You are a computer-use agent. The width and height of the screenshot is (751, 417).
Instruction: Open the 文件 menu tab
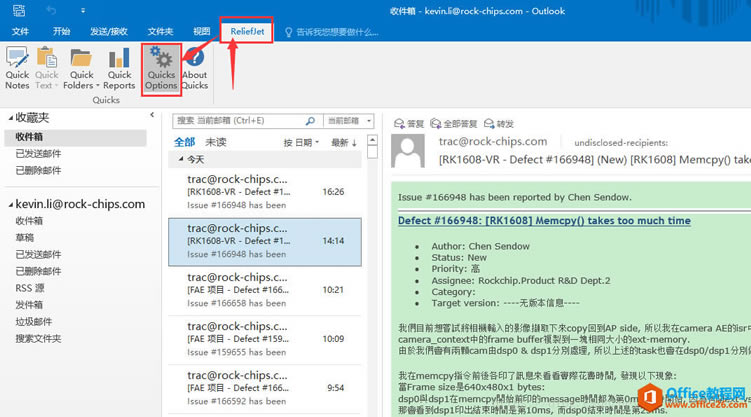click(x=20, y=32)
